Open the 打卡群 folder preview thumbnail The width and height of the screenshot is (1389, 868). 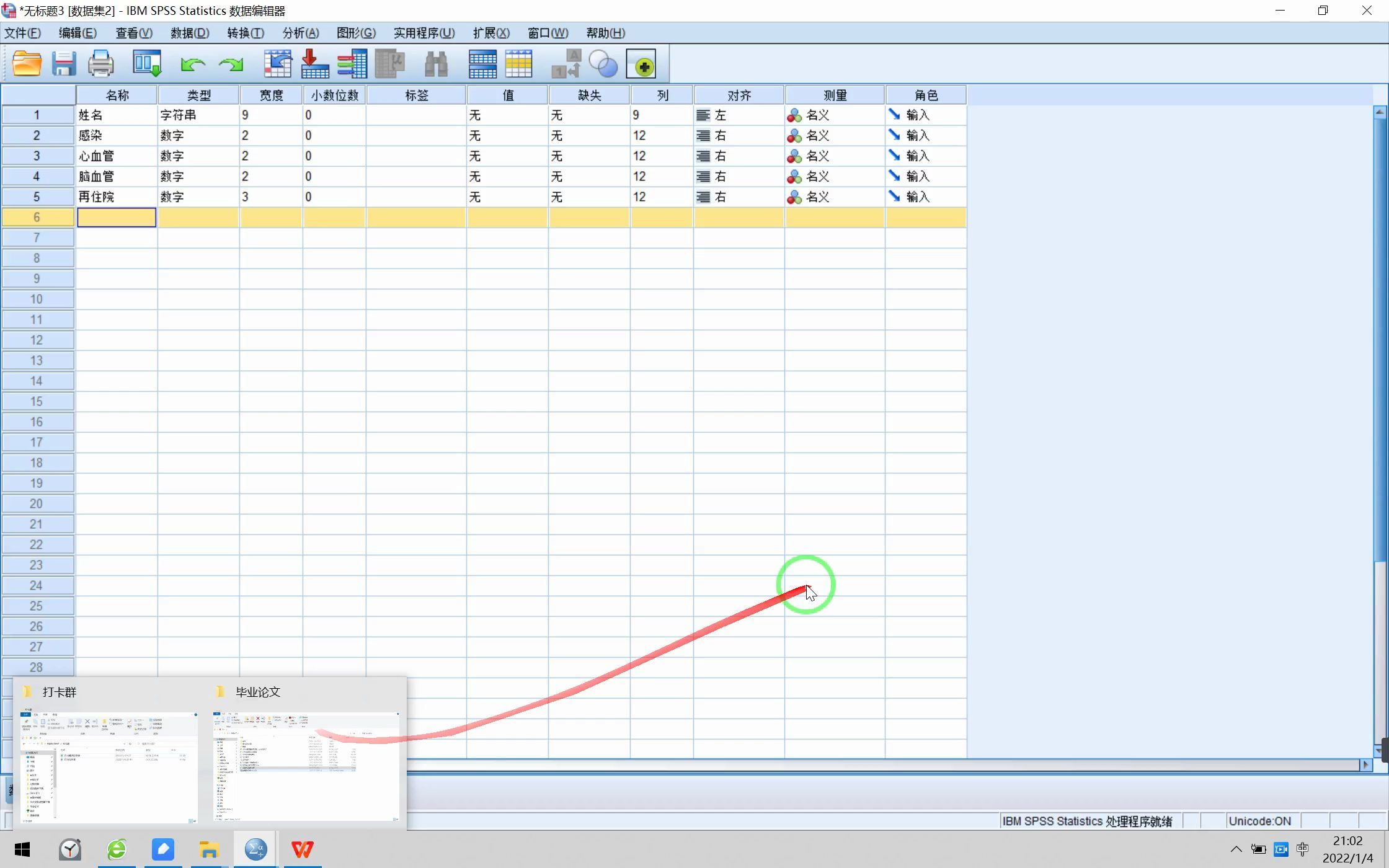(x=109, y=767)
